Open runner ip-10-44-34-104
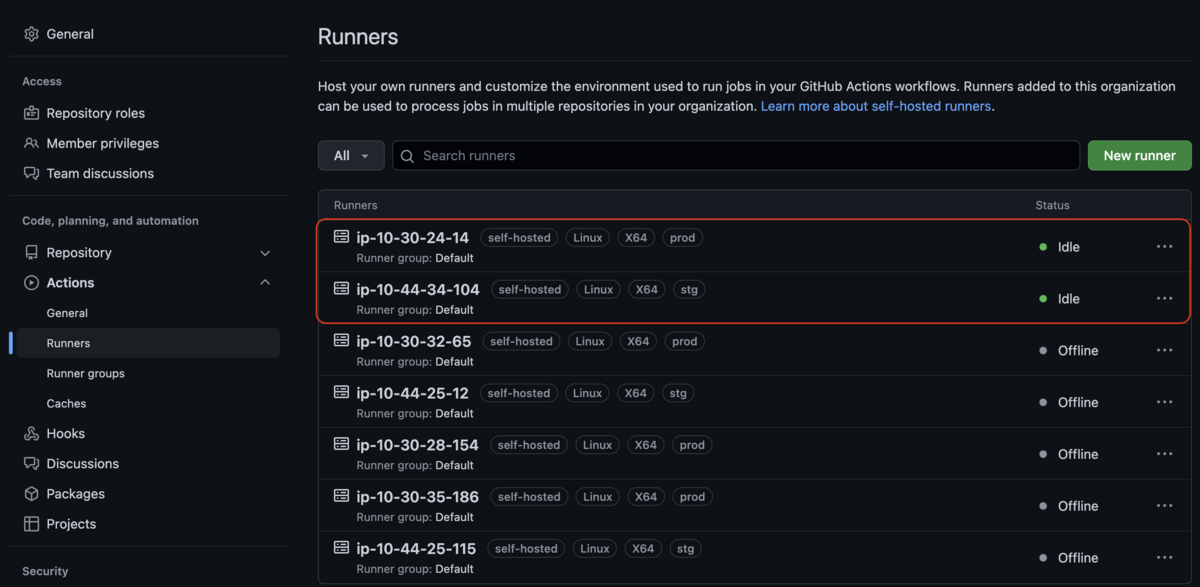 click(418, 290)
